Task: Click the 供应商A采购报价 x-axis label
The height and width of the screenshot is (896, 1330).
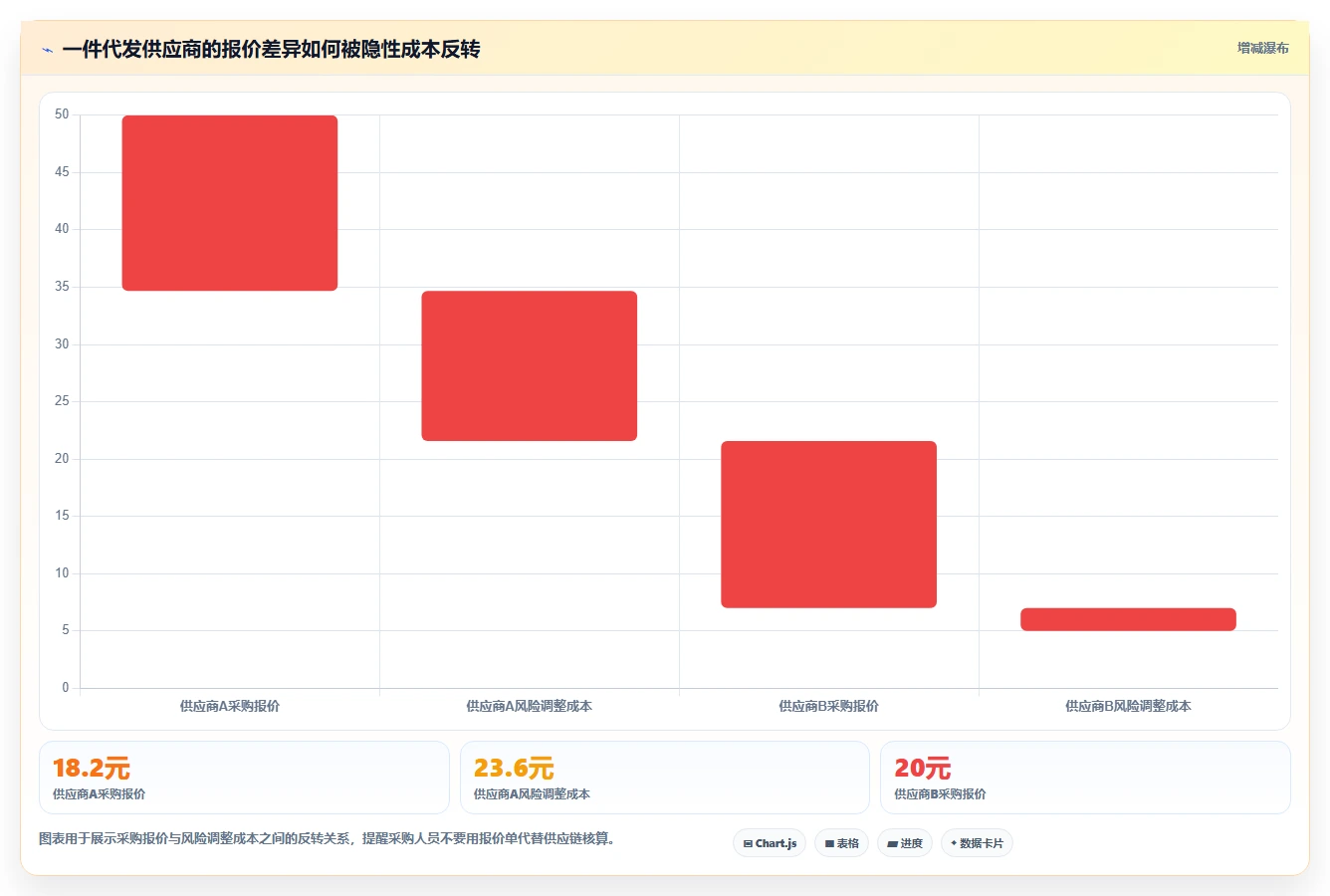Action: click(x=230, y=706)
